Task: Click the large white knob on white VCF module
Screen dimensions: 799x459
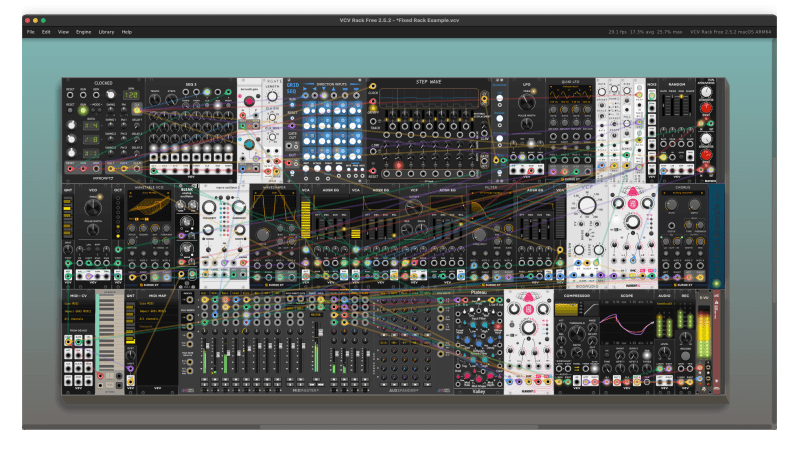Action: (x=587, y=205)
